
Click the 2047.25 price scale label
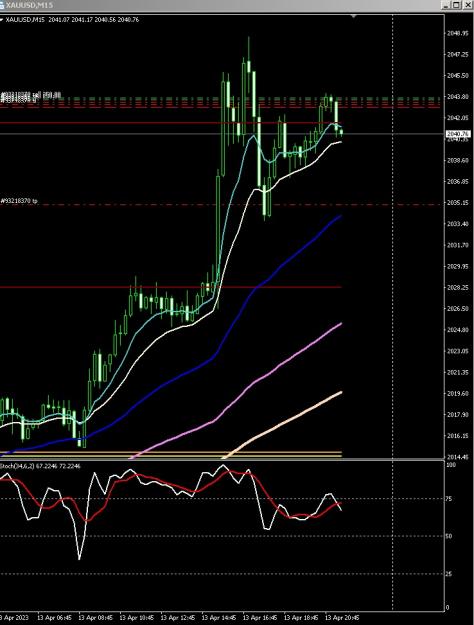tap(457, 54)
